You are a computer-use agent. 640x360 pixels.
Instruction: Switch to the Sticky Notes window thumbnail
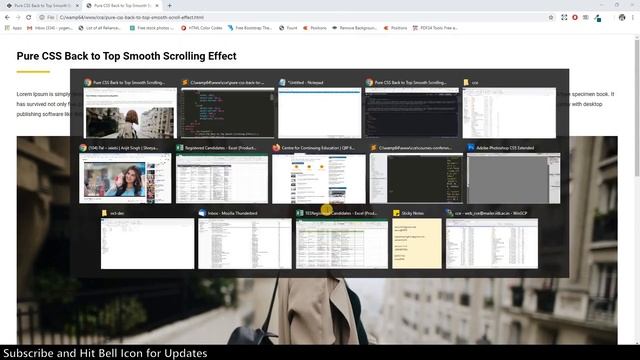pos(417,244)
